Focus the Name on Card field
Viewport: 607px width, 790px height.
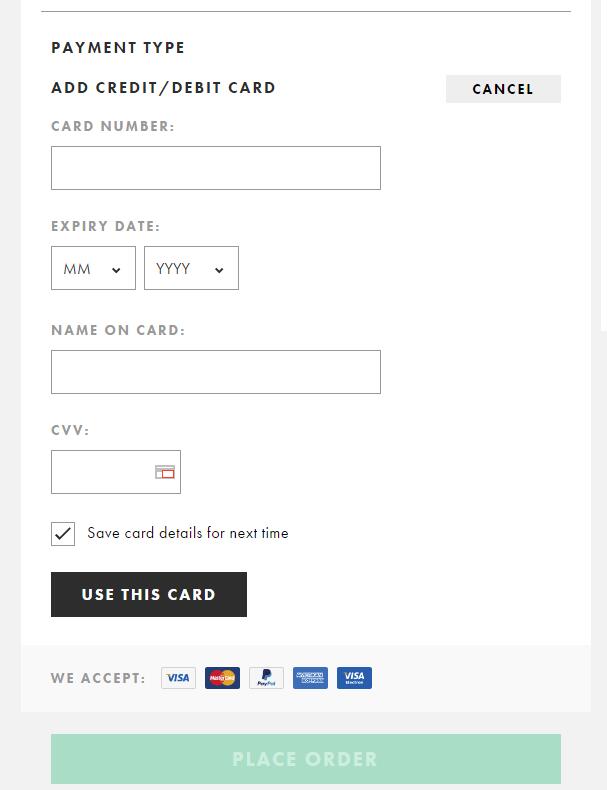(216, 372)
